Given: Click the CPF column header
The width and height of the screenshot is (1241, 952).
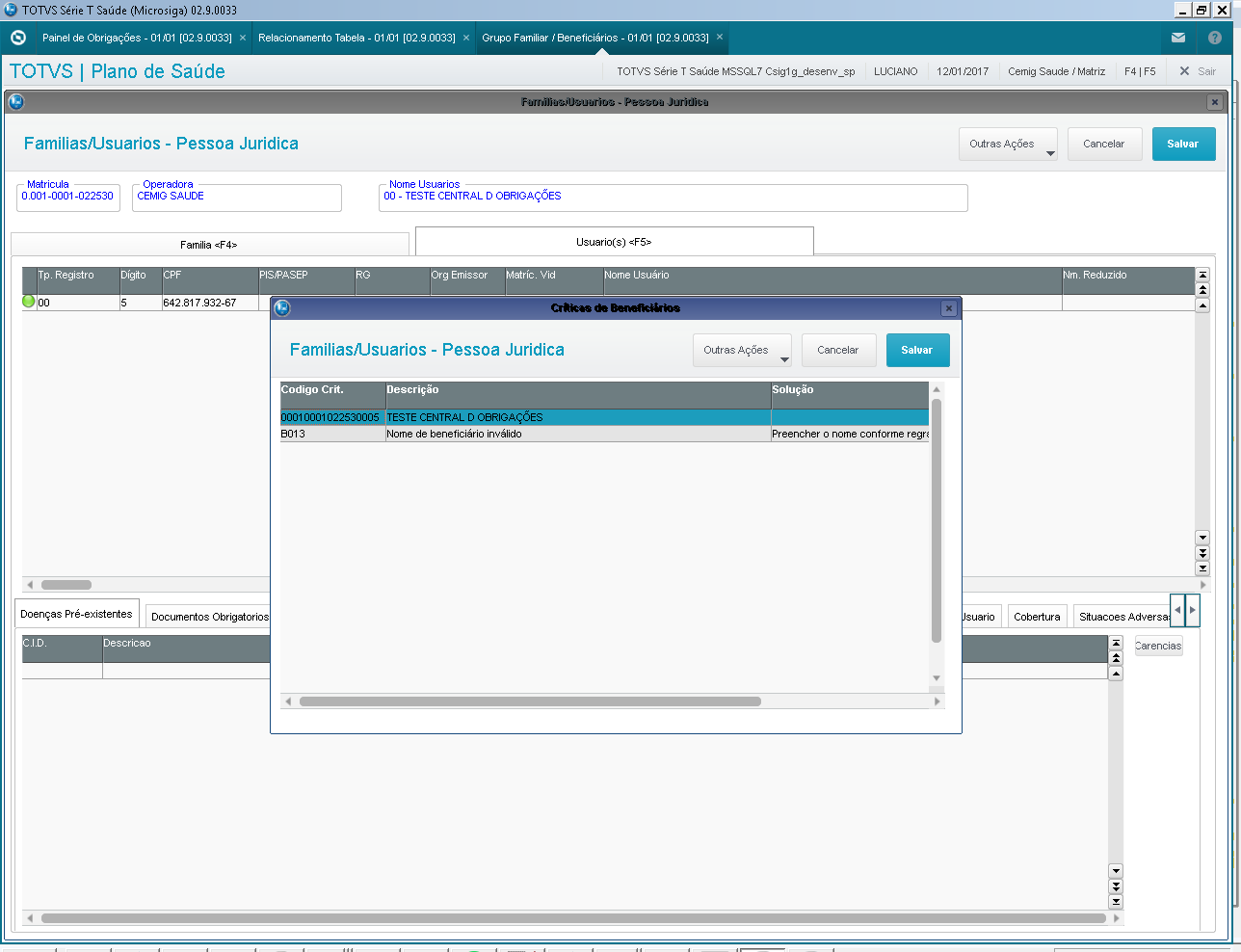Looking at the screenshot, I should (210, 280).
